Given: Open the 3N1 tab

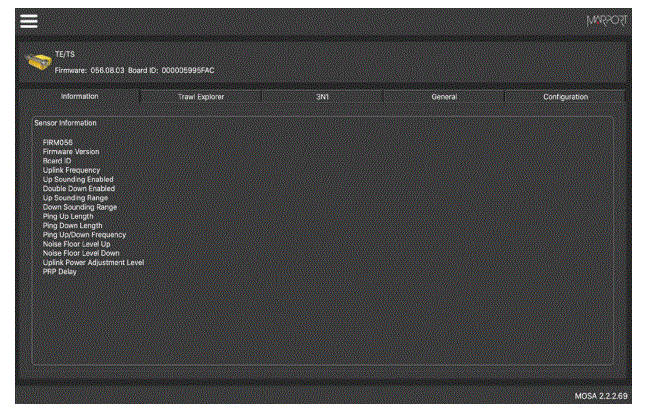Looking at the screenshot, I should tap(322, 97).
